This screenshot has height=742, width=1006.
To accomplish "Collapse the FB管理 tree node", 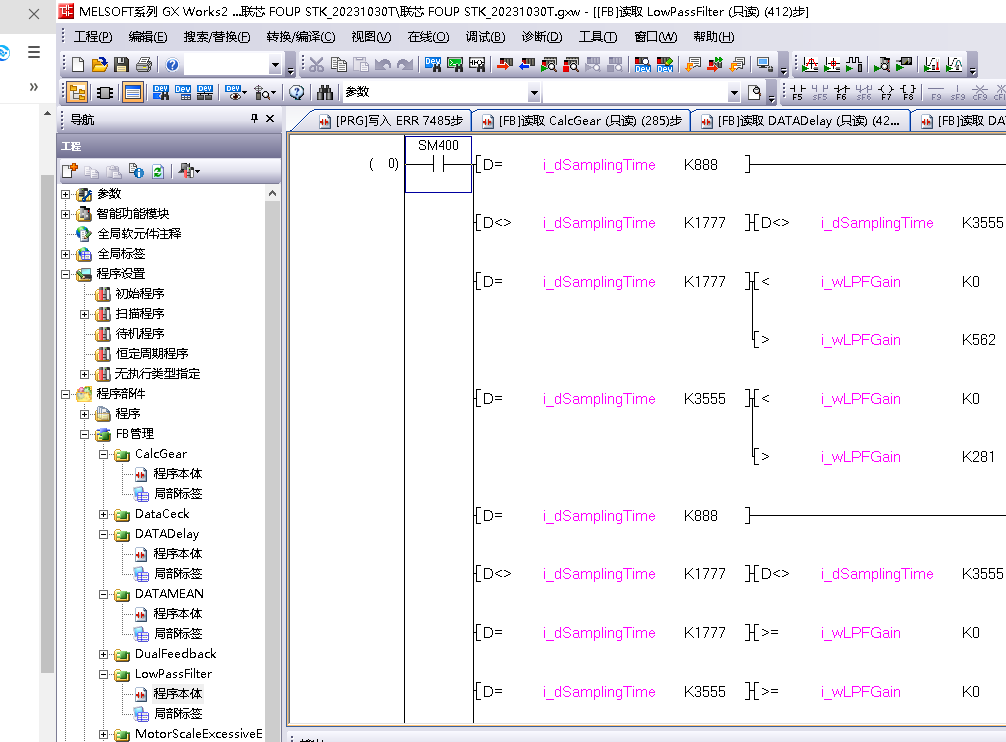I will 85,434.
